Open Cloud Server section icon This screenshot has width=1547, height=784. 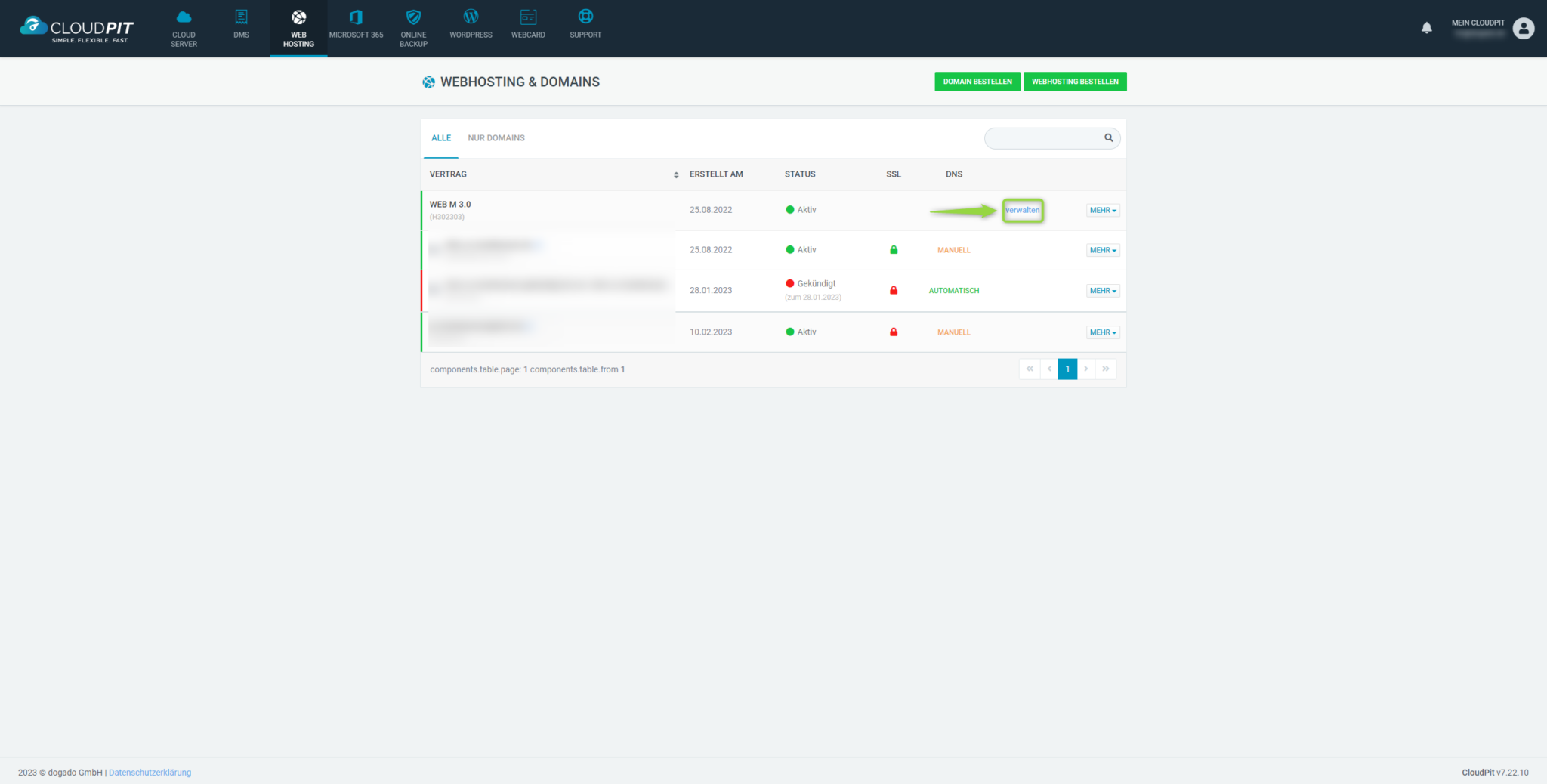pyautogui.click(x=184, y=18)
